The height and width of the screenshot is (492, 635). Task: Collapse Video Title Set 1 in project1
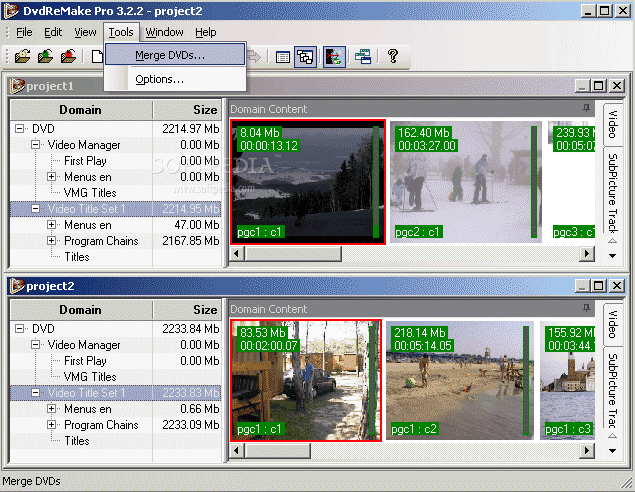35,209
